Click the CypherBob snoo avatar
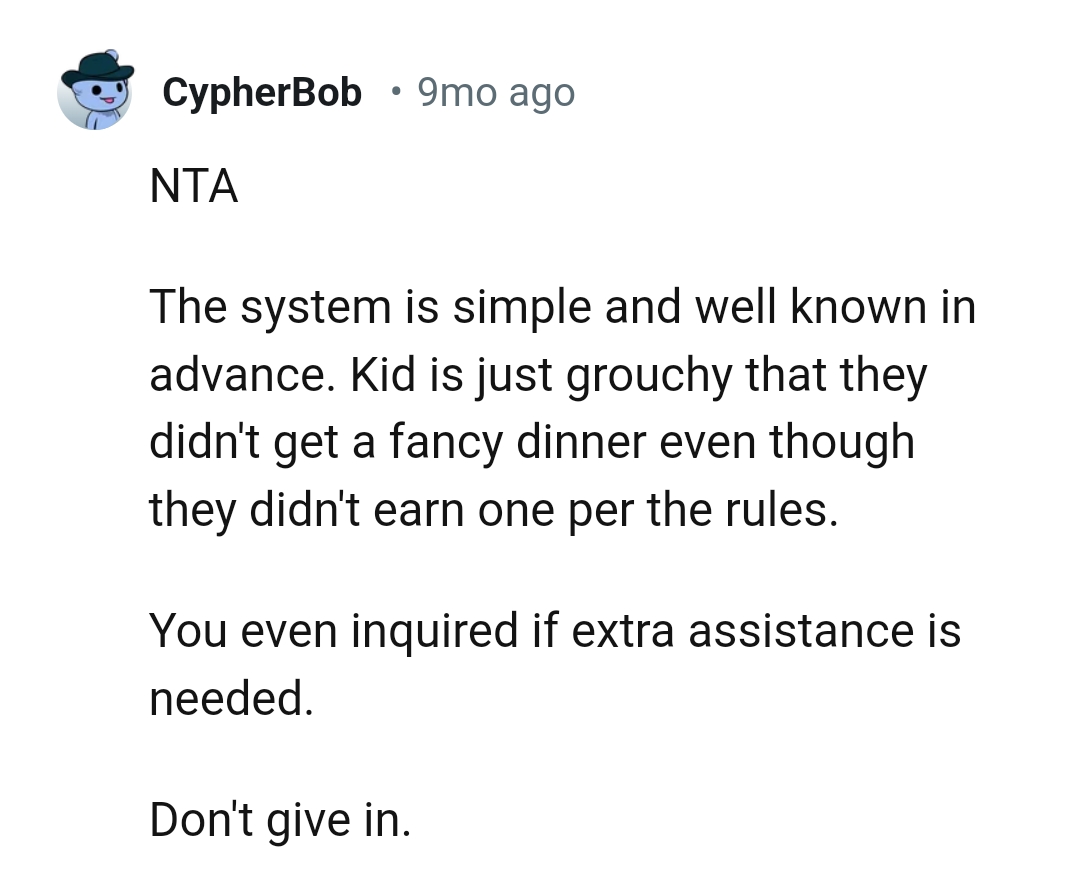This screenshot has width=1079, height=885. pos(95,92)
